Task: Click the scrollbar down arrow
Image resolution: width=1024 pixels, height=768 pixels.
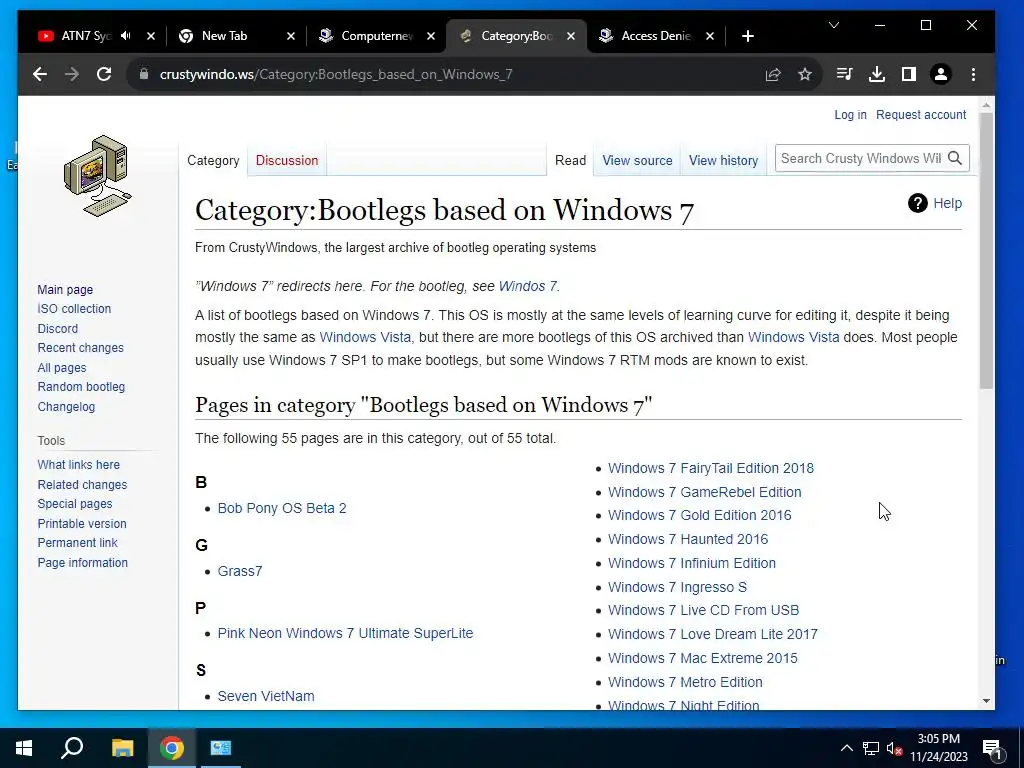Action: (986, 701)
